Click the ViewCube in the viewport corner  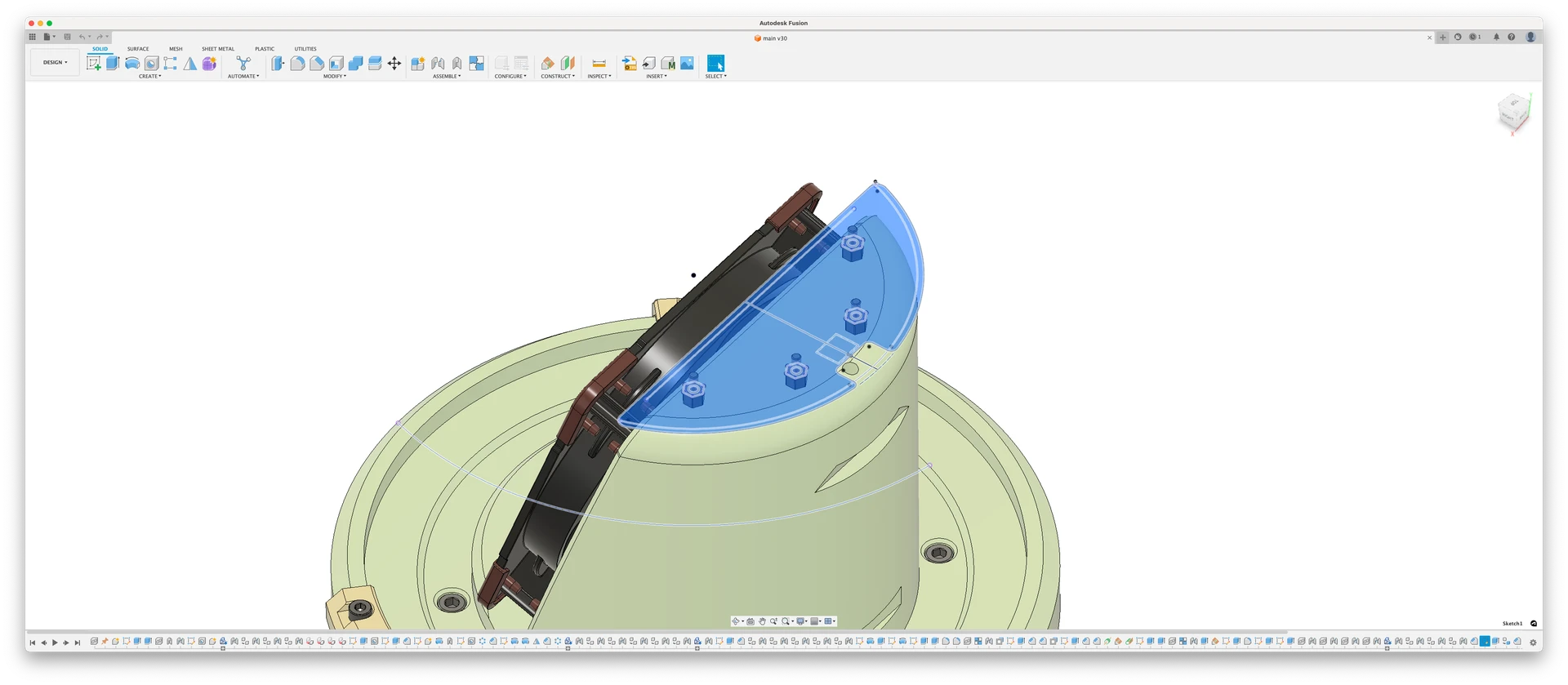point(1512,113)
